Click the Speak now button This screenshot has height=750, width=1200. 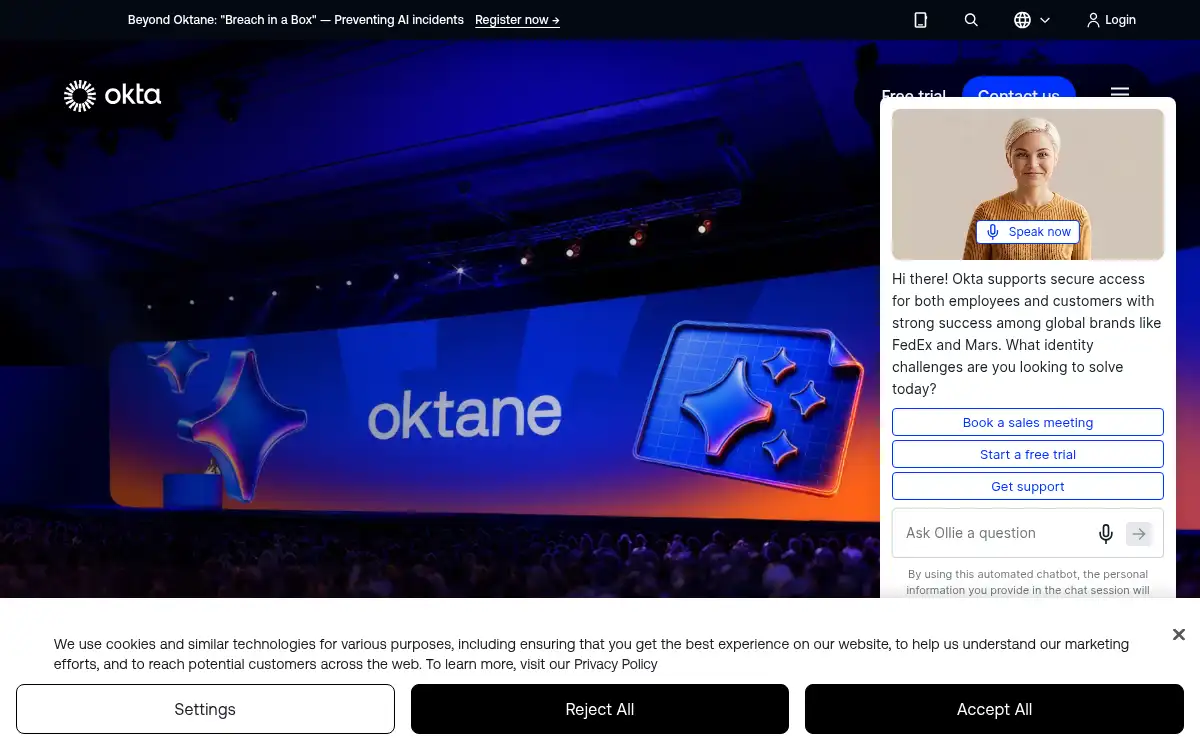1028,232
